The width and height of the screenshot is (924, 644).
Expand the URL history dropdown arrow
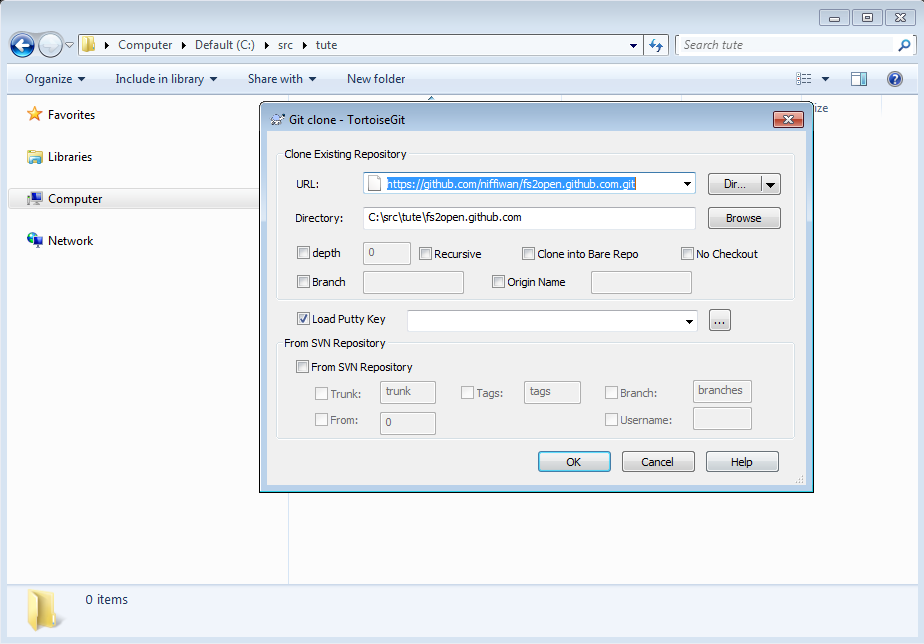point(687,184)
